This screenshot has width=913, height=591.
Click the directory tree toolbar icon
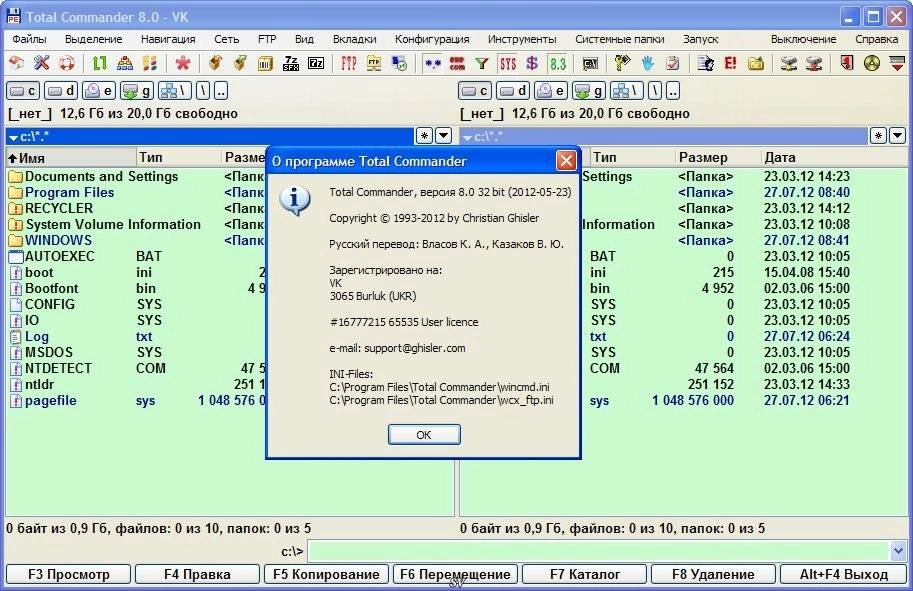[125, 63]
